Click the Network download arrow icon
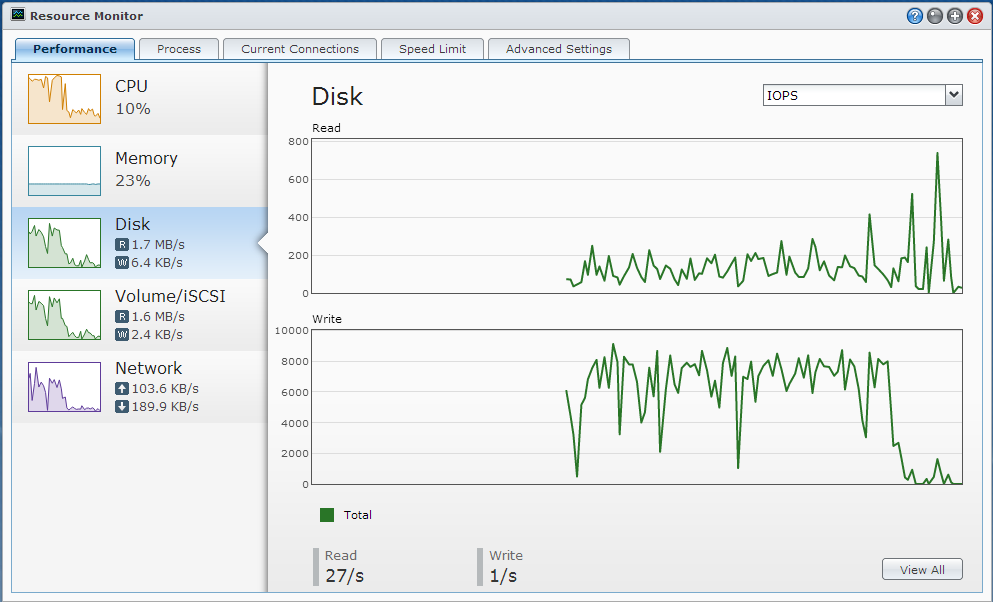Screen dimensions: 993x602 [122, 406]
